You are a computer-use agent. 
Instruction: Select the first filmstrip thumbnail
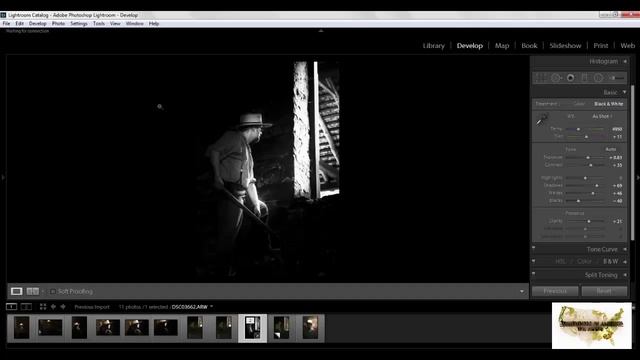(x=22, y=327)
